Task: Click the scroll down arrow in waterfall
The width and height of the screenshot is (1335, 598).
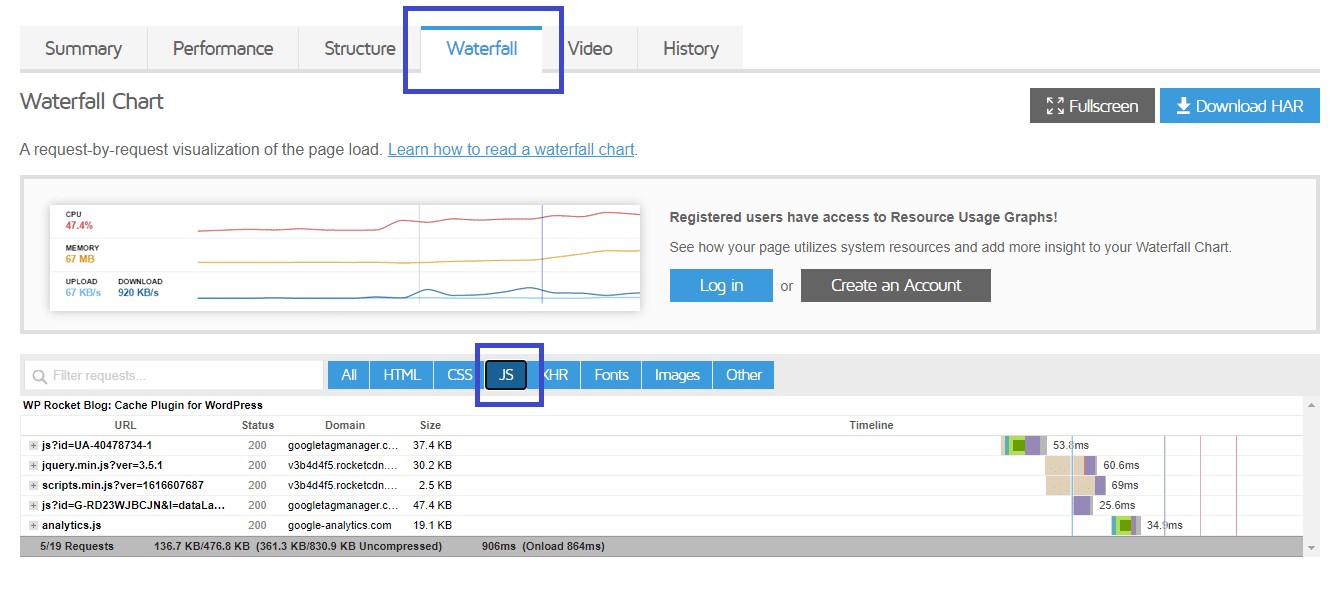Action: 1311,548
